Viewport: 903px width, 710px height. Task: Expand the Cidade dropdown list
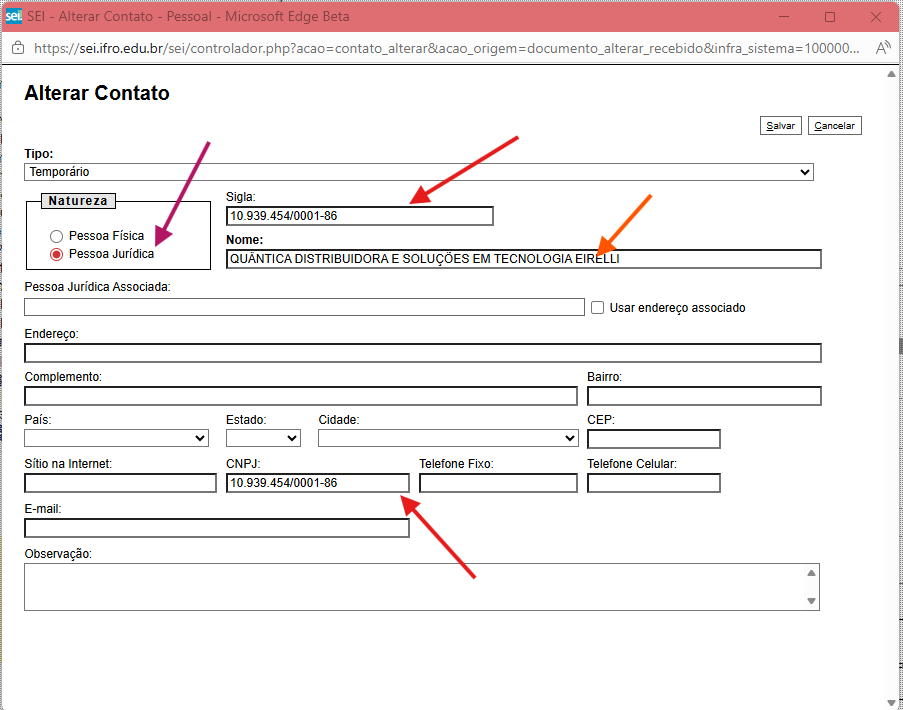point(447,438)
